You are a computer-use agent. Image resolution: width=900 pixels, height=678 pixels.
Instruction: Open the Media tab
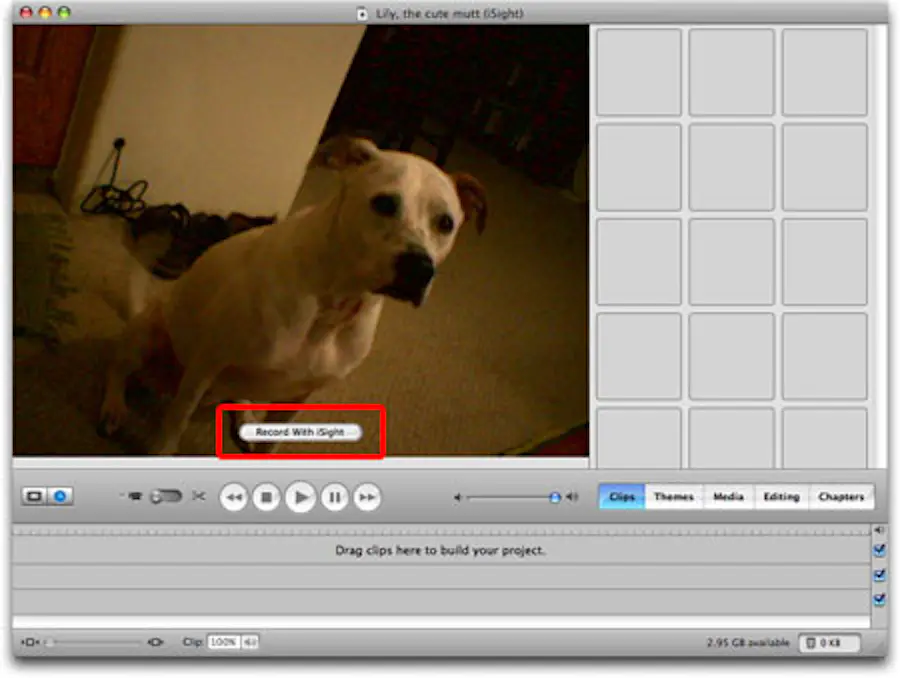tap(729, 496)
